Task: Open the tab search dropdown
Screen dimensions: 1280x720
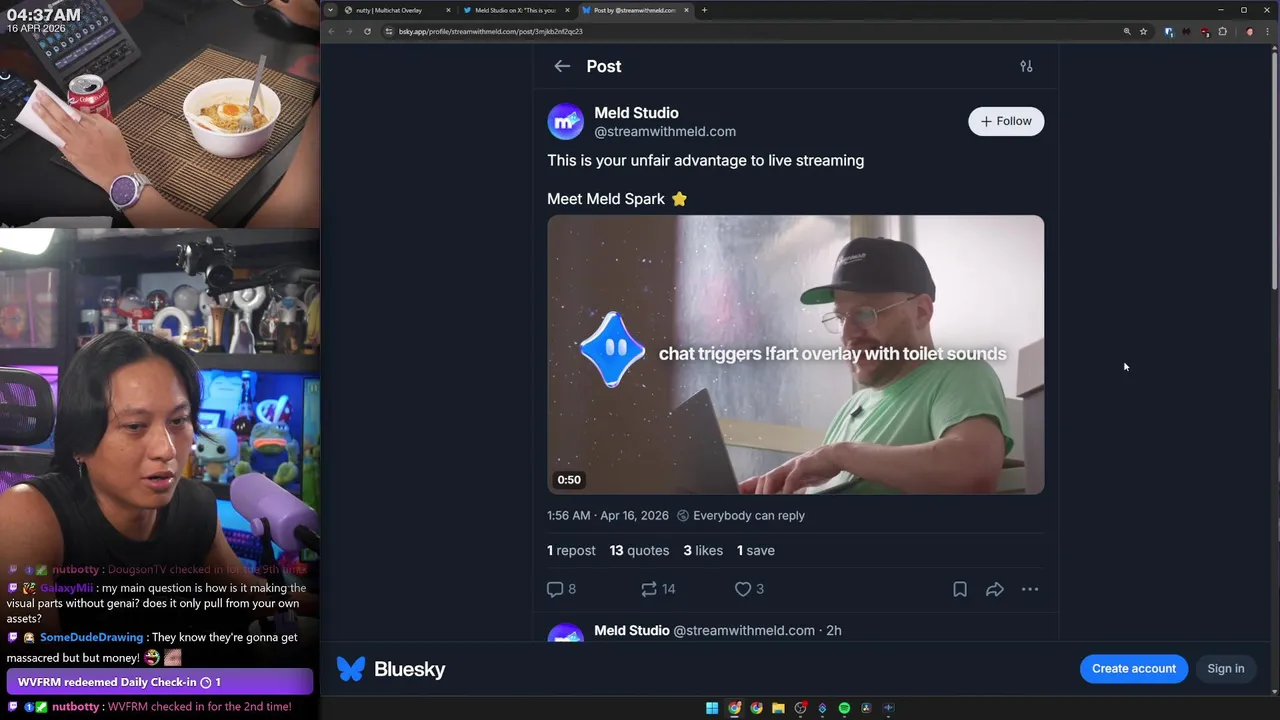Action: click(x=330, y=10)
